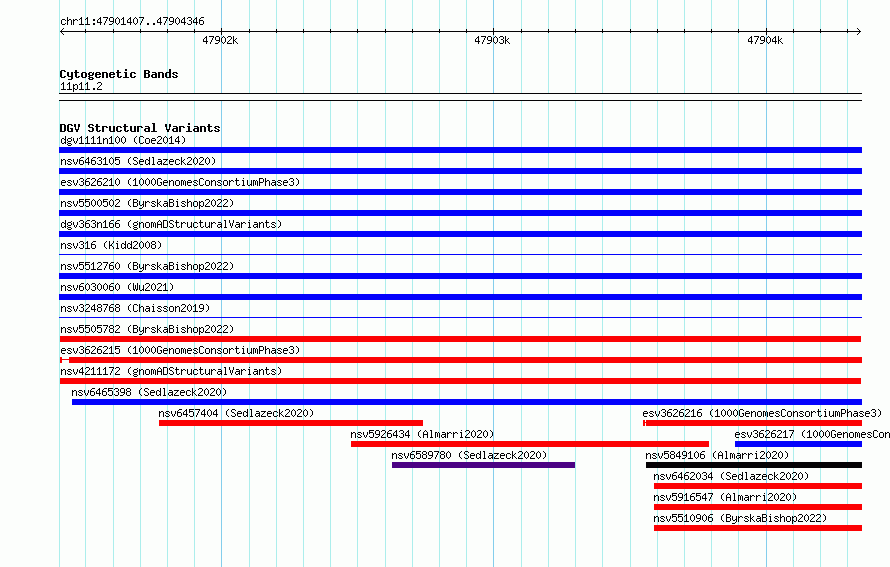Open nsv4211172 (gnomADStructuralVariants) label
Viewport: 890px width, 567px height.
[171, 371]
